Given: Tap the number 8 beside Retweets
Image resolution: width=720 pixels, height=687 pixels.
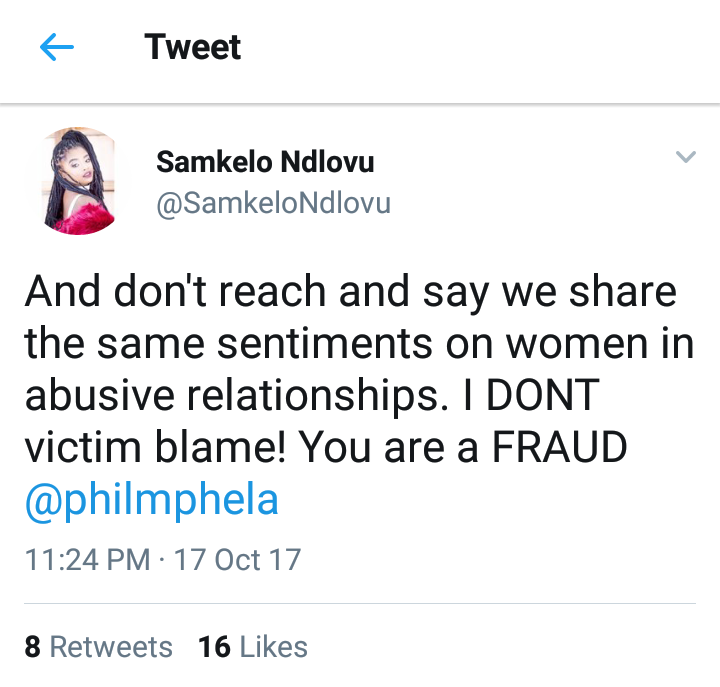Looking at the screenshot, I should pyautogui.click(x=33, y=647).
